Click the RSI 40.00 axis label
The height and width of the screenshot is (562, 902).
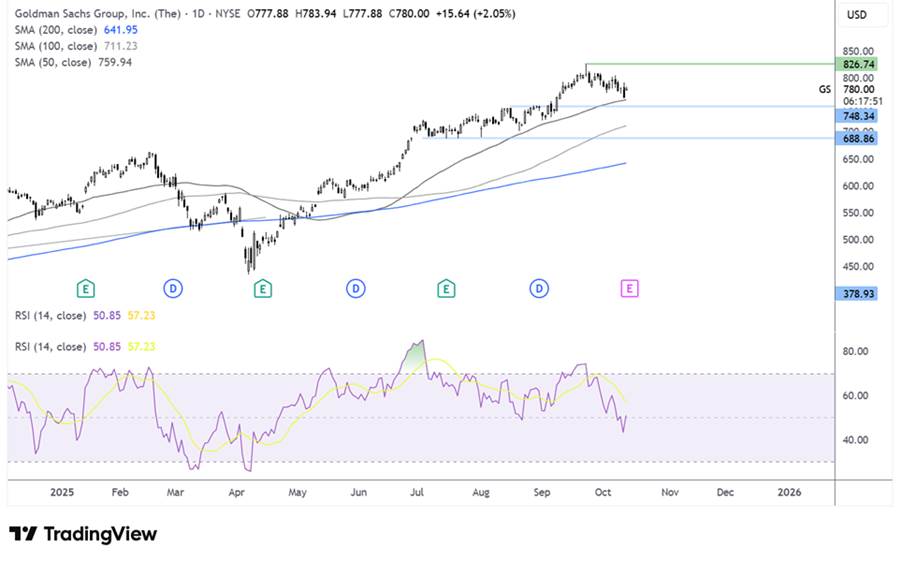pos(855,440)
